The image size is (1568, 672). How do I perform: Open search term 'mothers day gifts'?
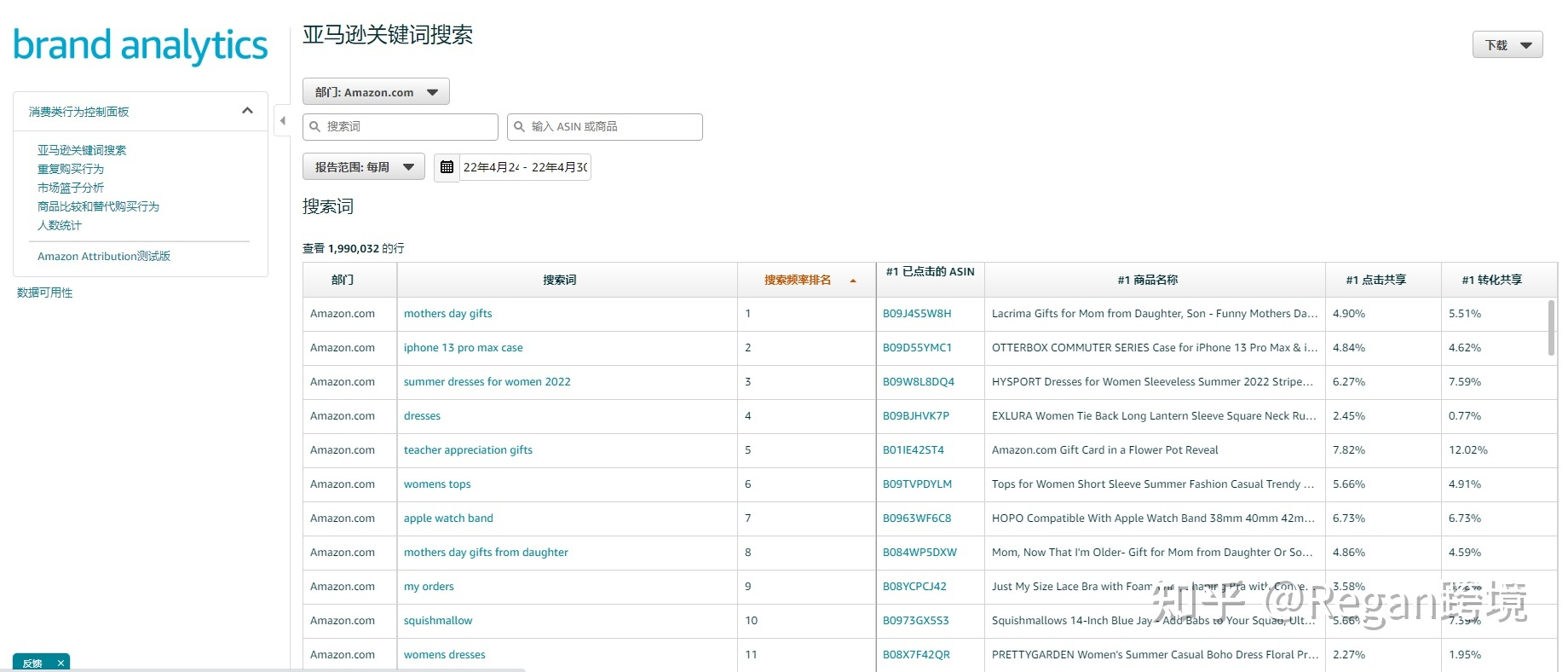pyautogui.click(x=448, y=314)
